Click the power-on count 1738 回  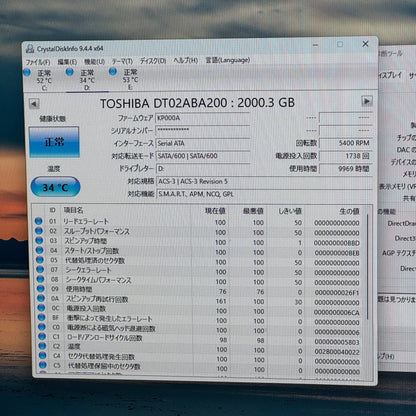pyautogui.click(x=346, y=156)
